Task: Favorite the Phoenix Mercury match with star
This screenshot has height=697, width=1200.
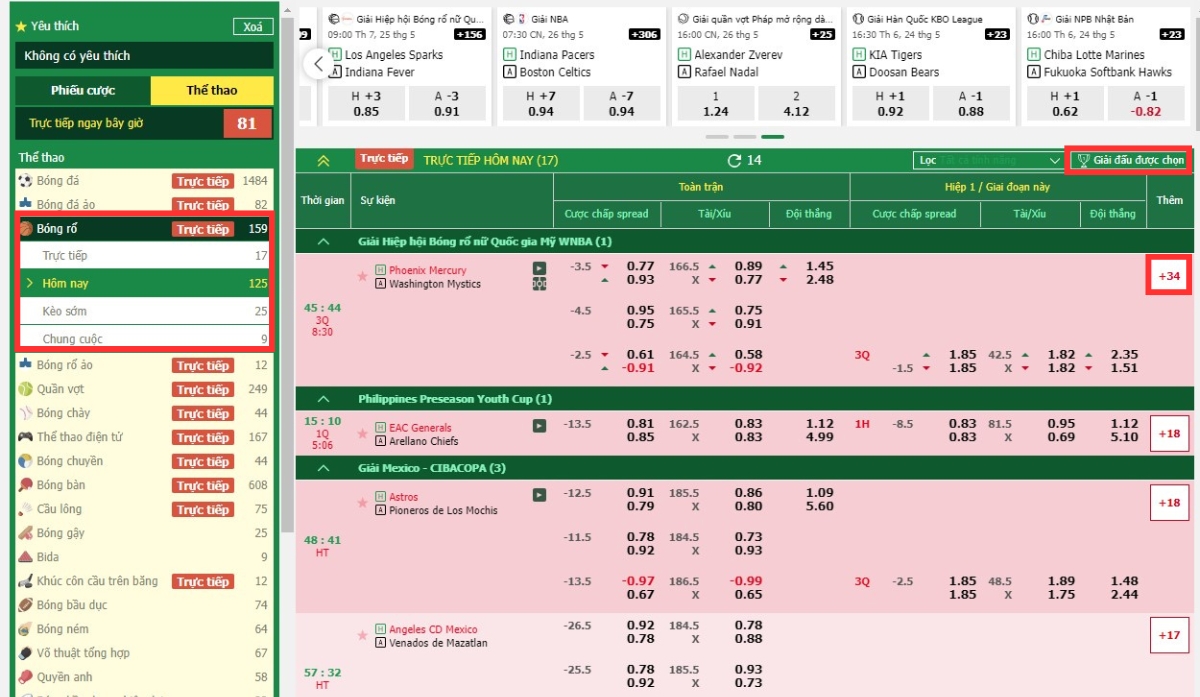Action: [362, 277]
